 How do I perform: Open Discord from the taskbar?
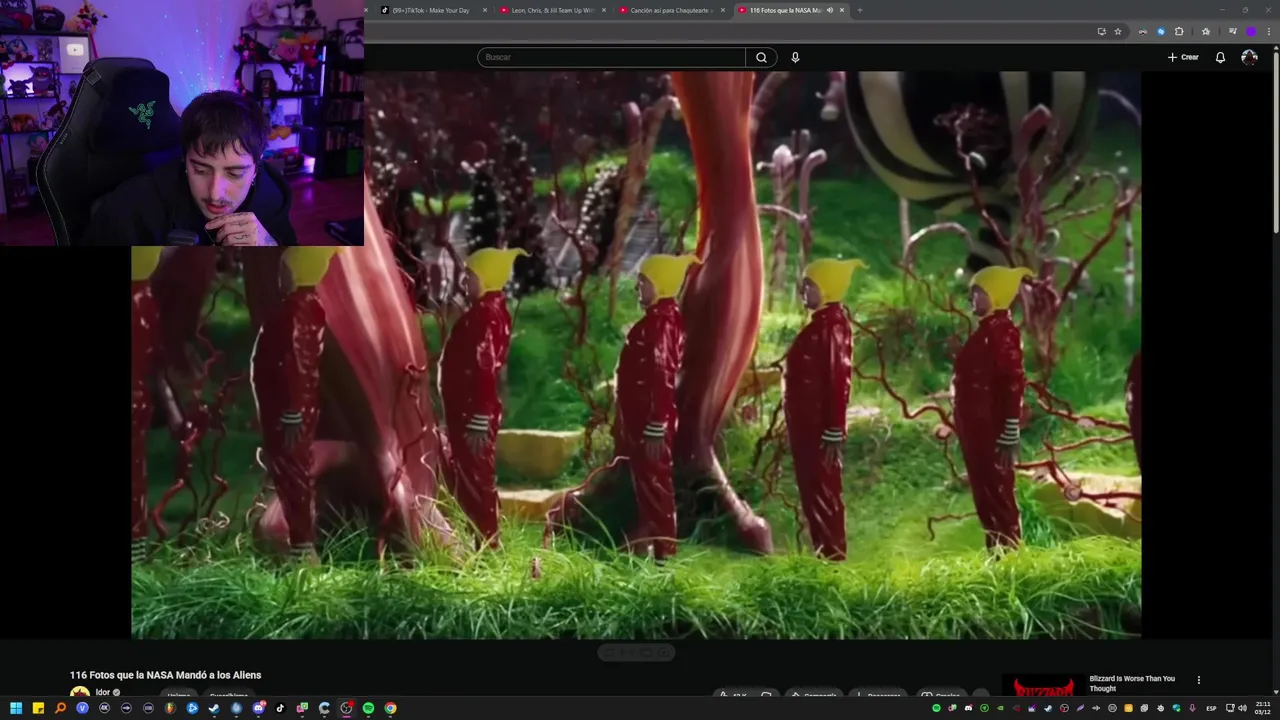258,708
